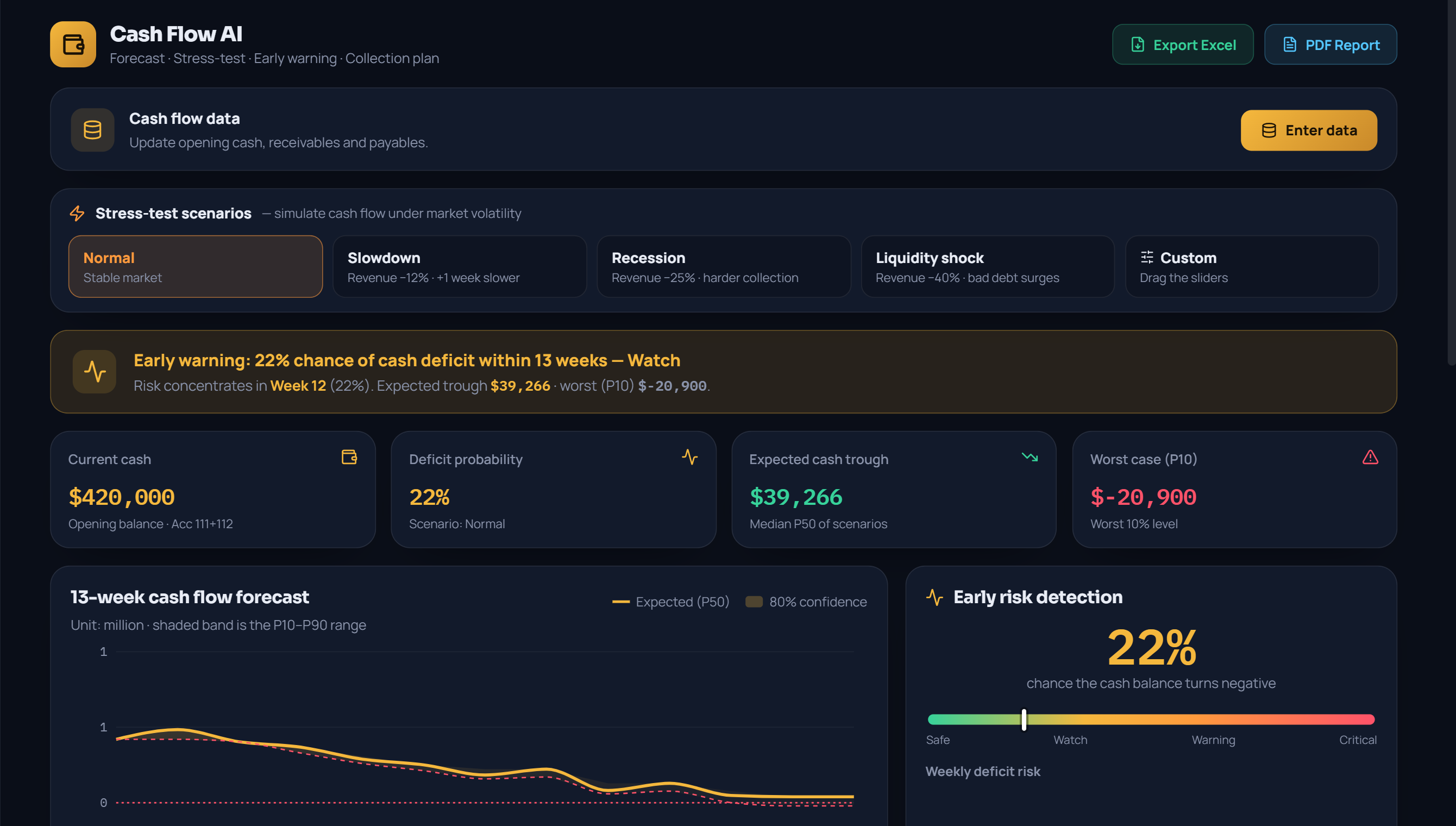
Task: Click the $-20,900 worst case card value
Action: point(1143,497)
